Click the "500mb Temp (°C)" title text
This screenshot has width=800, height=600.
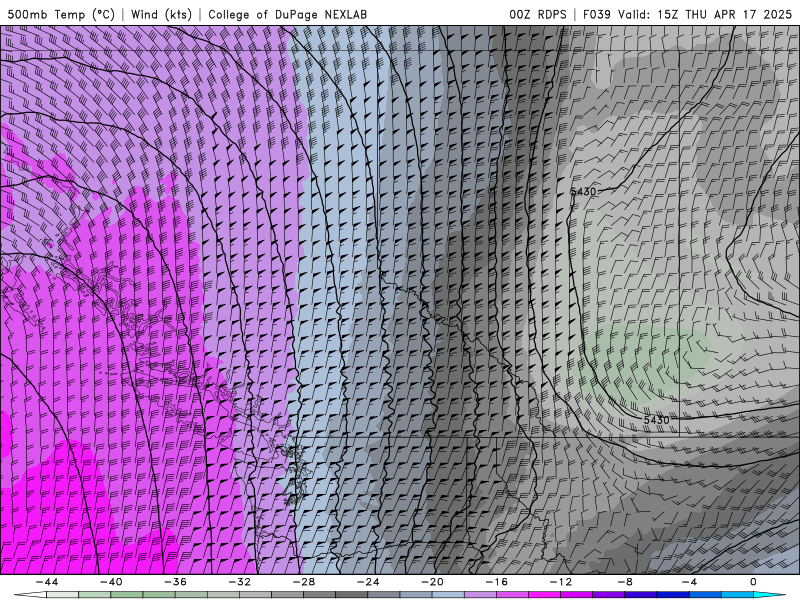pos(61,14)
